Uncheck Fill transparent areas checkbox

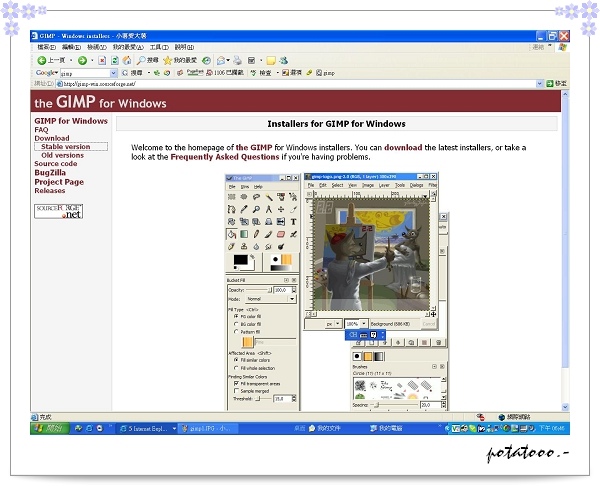(236, 383)
